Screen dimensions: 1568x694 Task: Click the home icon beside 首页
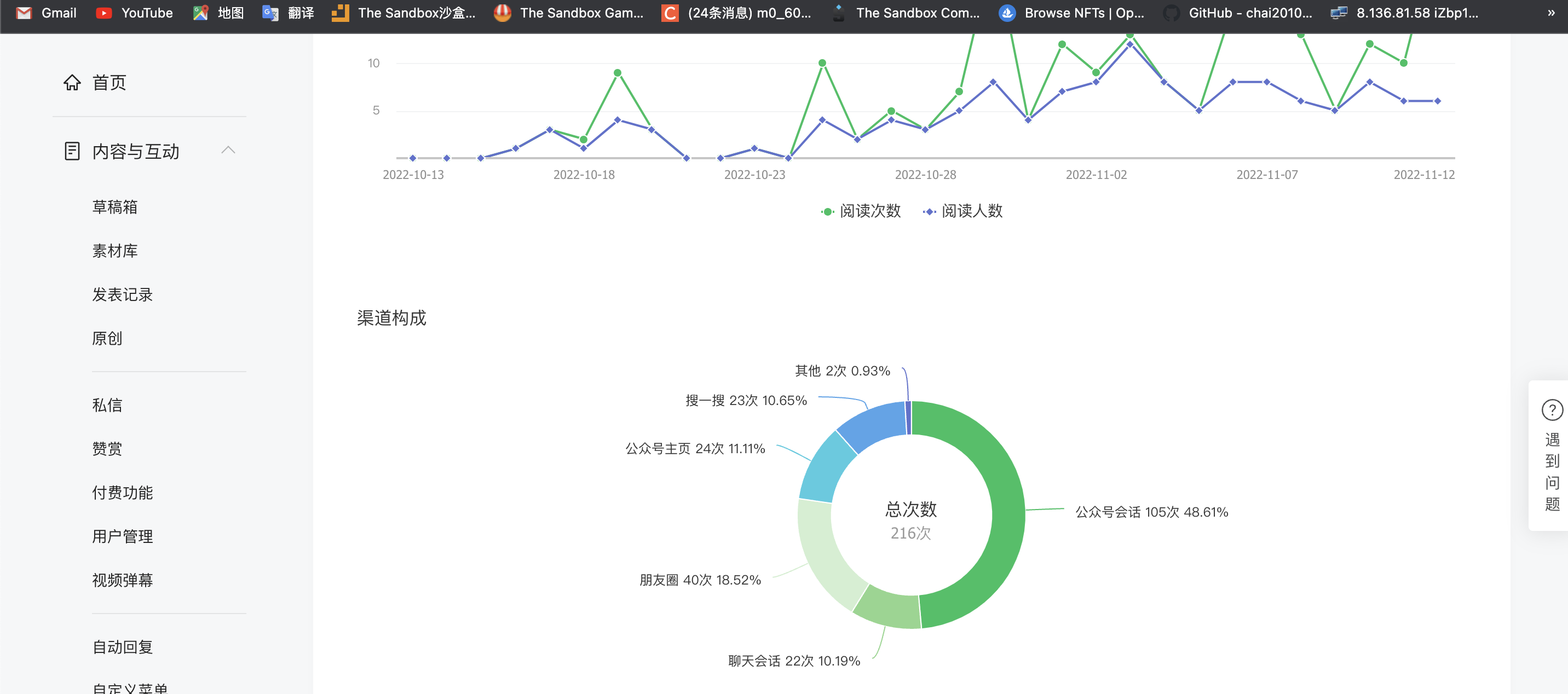pyautogui.click(x=72, y=82)
